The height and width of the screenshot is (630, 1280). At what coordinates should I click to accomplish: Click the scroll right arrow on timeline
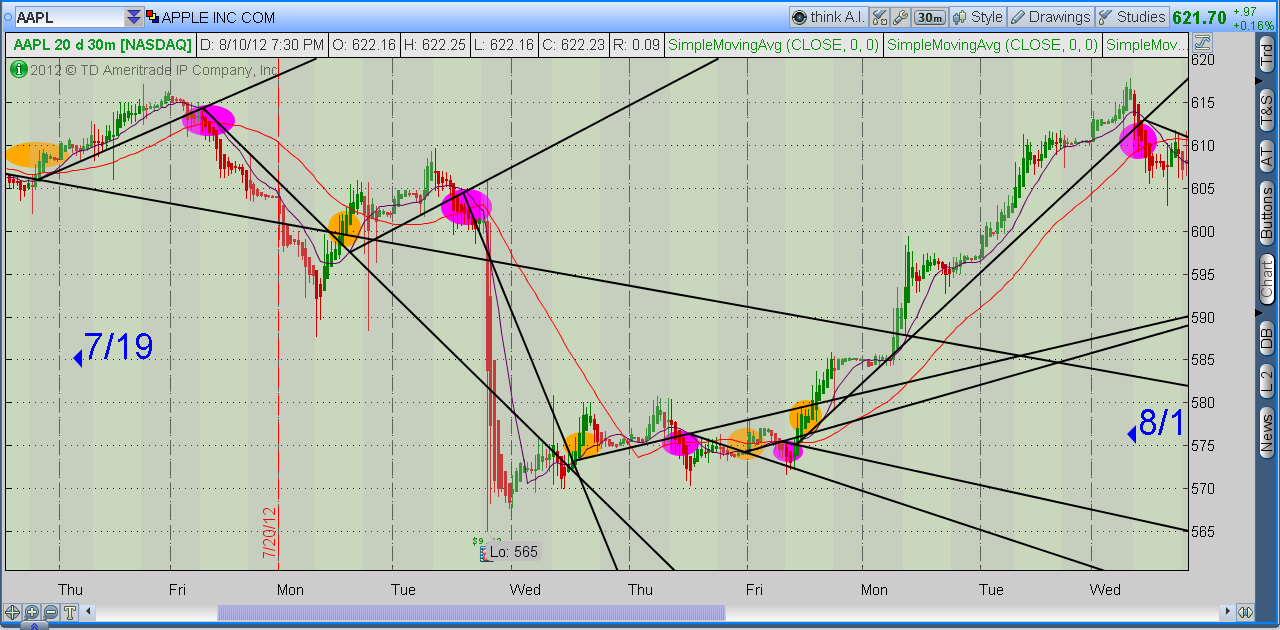(1228, 612)
